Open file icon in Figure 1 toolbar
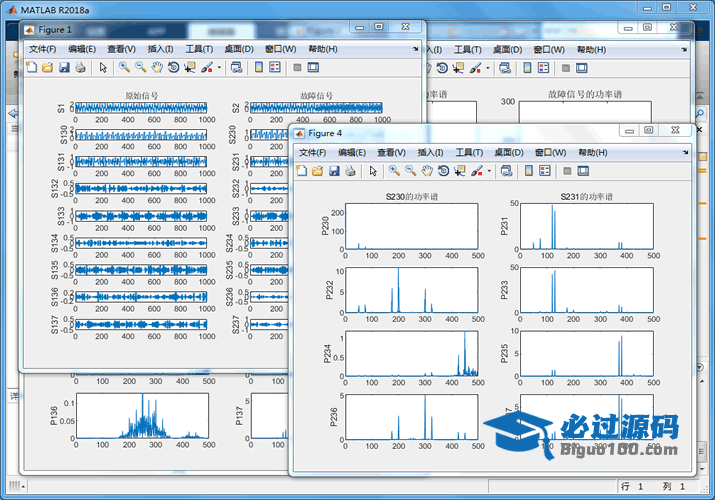Viewport: 715px width, 500px height. [47, 67]
